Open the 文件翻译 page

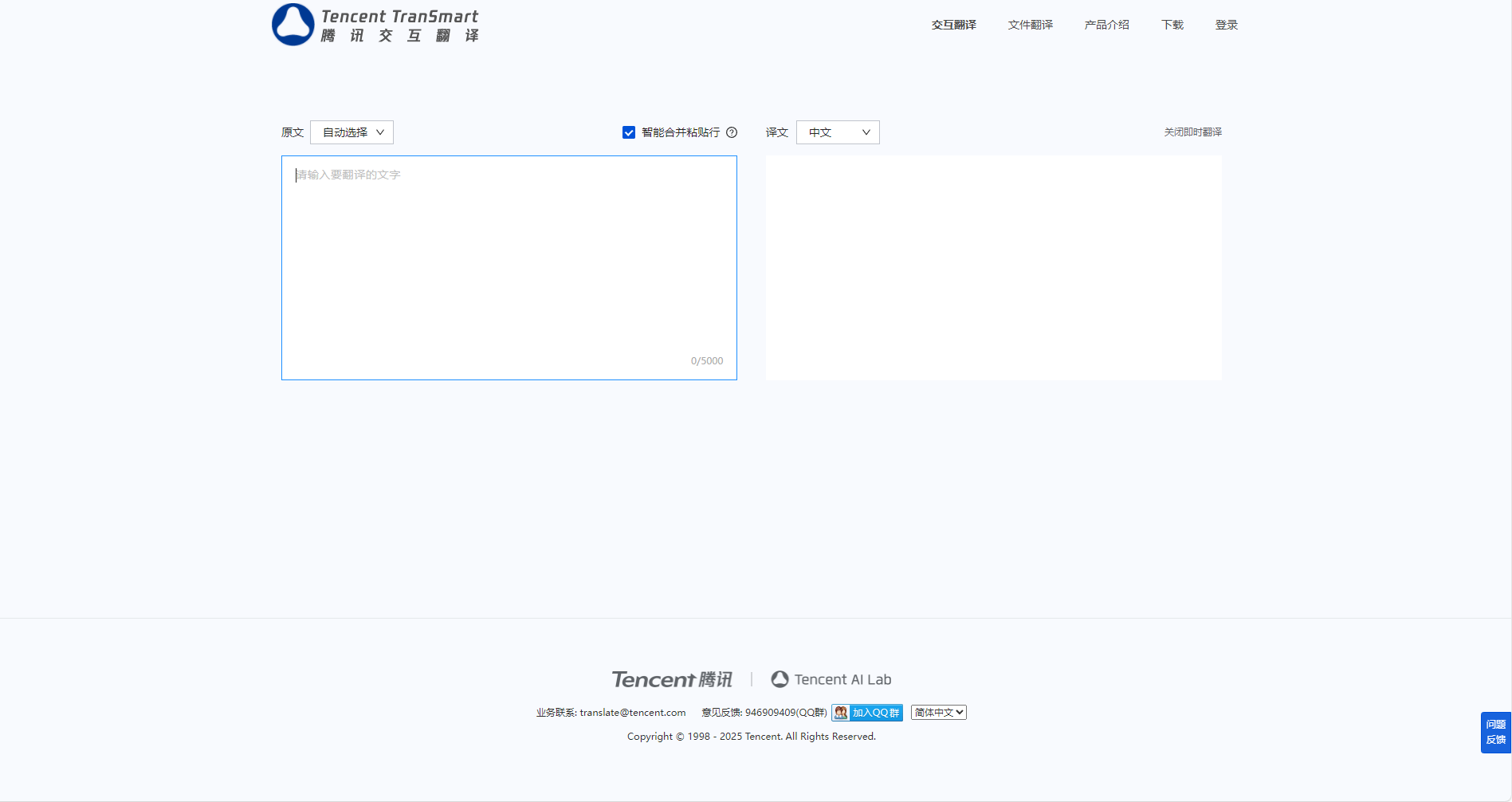pos(1030,25)
